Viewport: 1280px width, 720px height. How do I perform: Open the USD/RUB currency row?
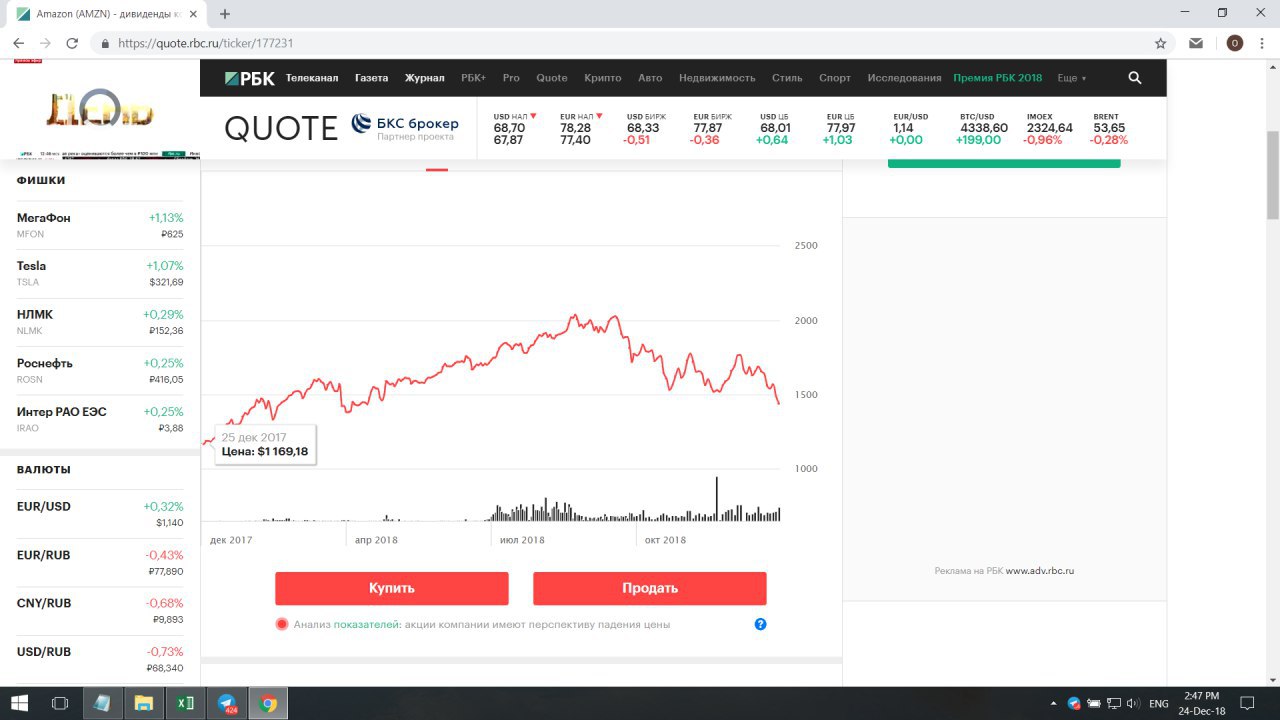coord(100,659)
